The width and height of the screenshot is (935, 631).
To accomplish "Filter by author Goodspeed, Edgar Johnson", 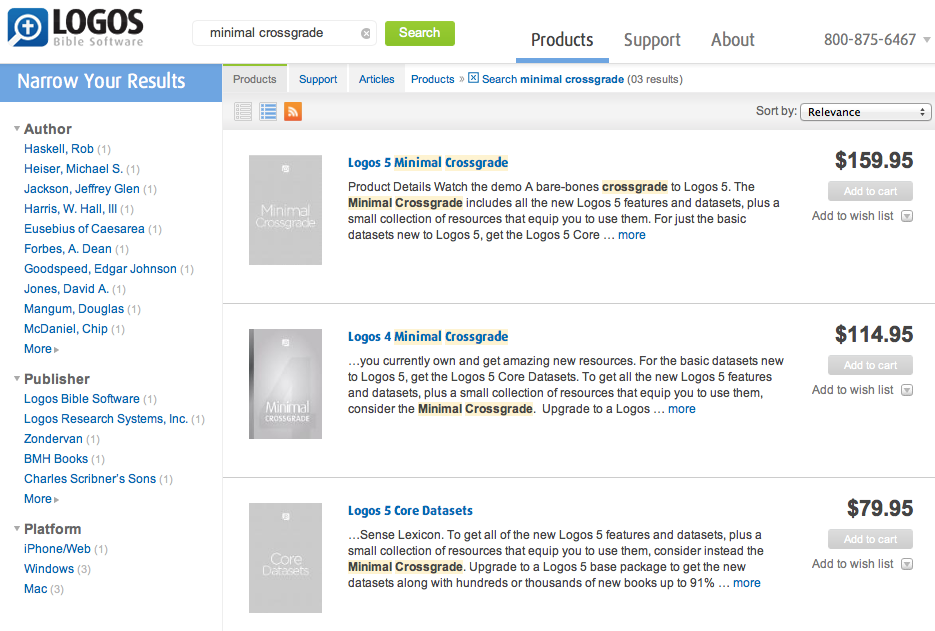I will (x=100, y=269).
